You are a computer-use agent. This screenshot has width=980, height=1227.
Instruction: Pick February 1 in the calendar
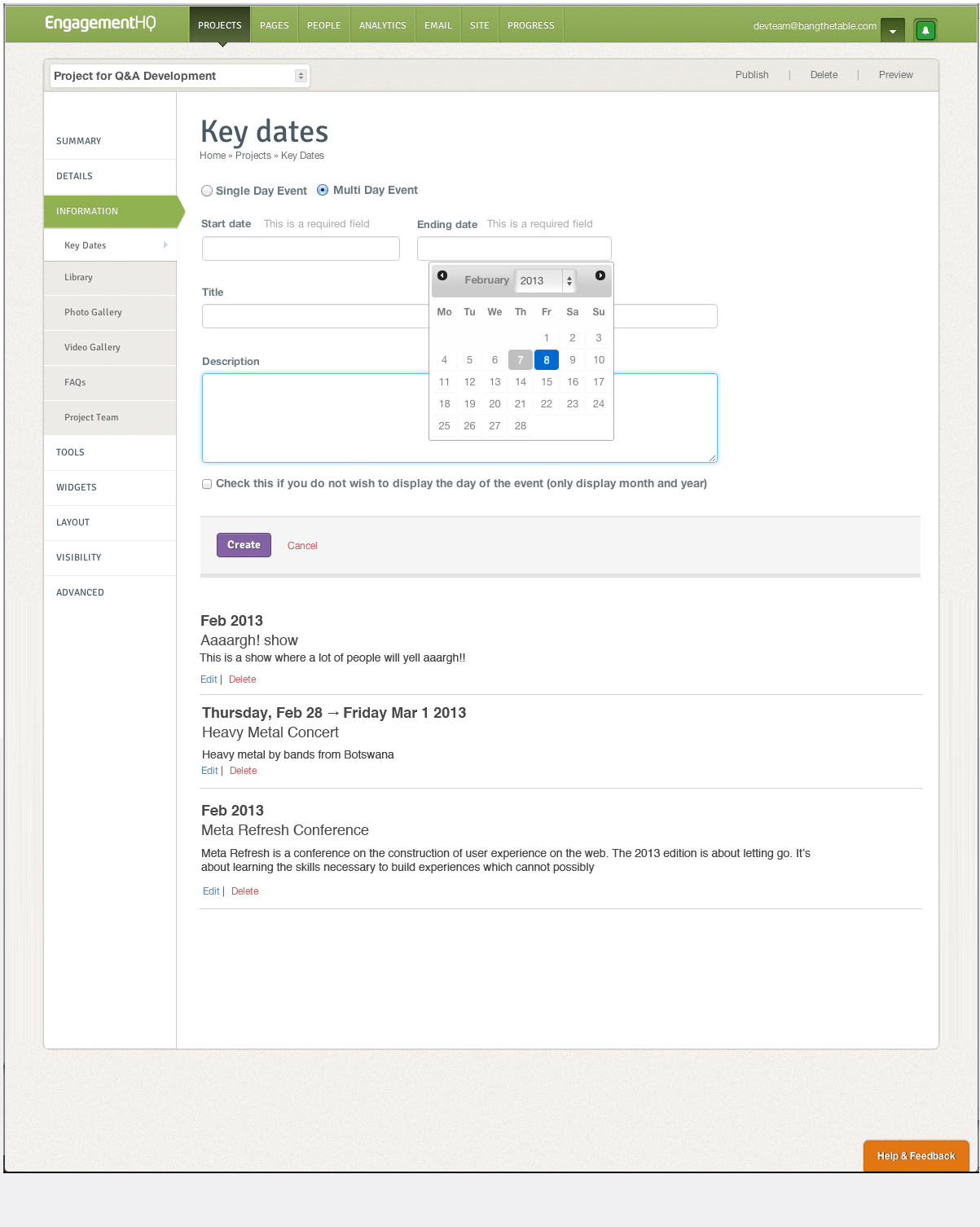click(x=547, y=338)
